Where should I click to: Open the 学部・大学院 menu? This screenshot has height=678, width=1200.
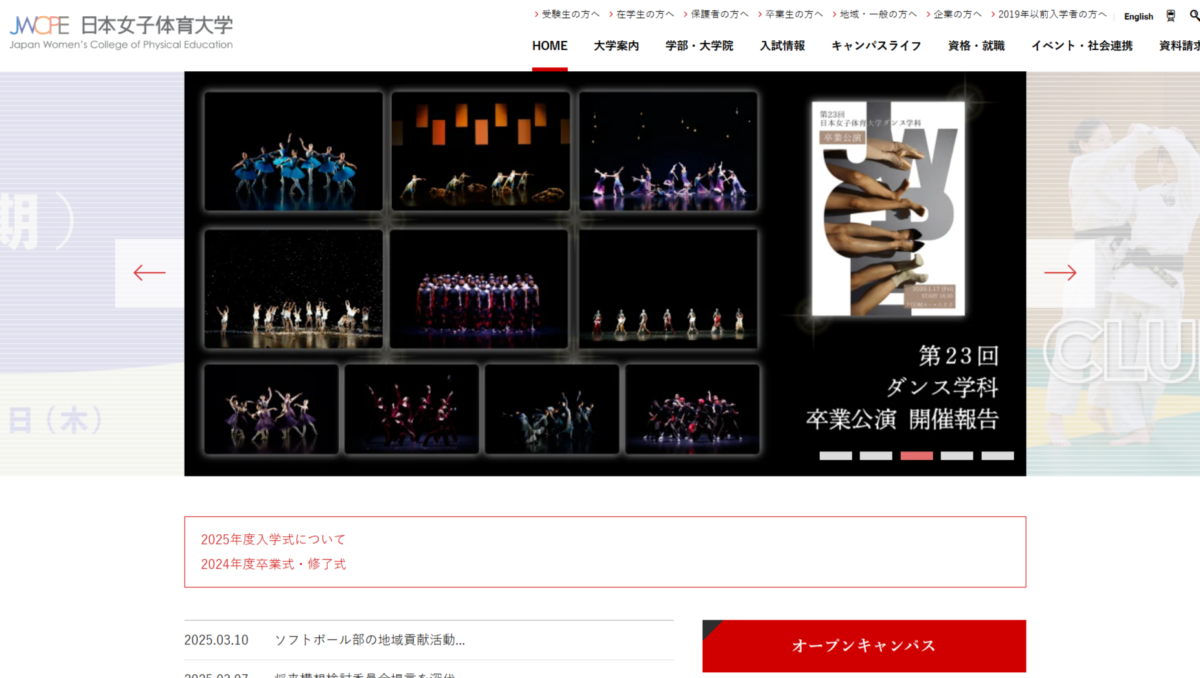[699, 46]
